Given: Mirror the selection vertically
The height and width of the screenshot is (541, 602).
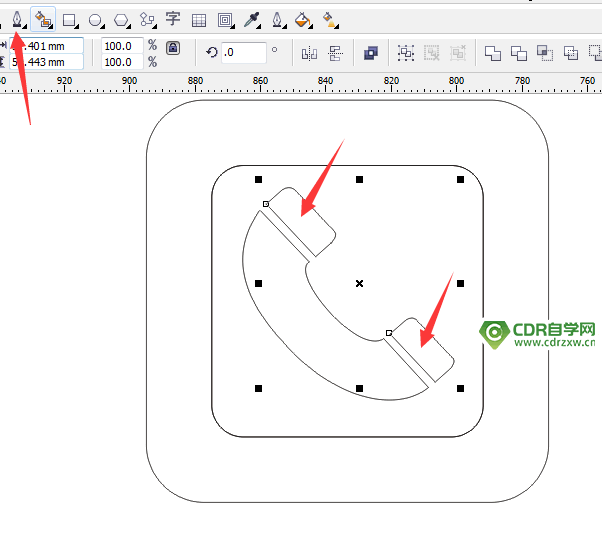Looking at the screenshot, I should pyautogui.click(x=335, y=54).
